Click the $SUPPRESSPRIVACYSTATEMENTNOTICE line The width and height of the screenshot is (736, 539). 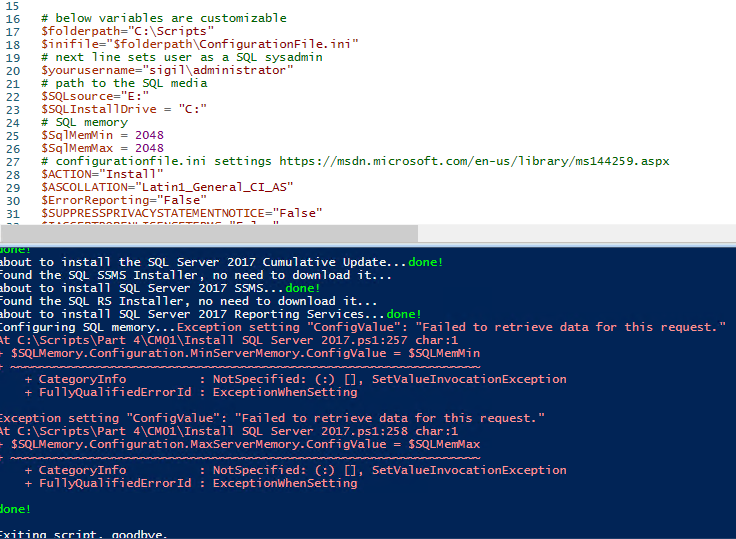[x=182, y=213]
